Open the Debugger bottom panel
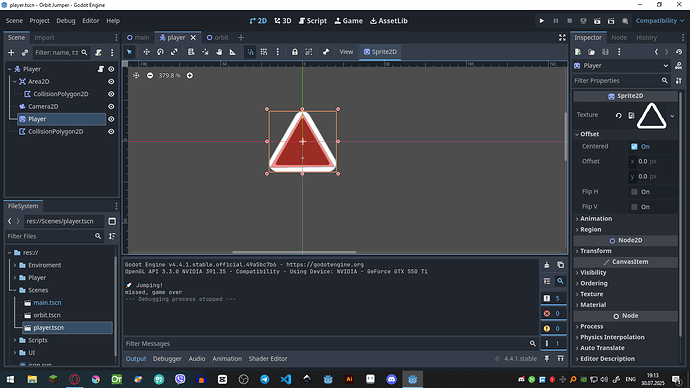 [x=167, y=359]
